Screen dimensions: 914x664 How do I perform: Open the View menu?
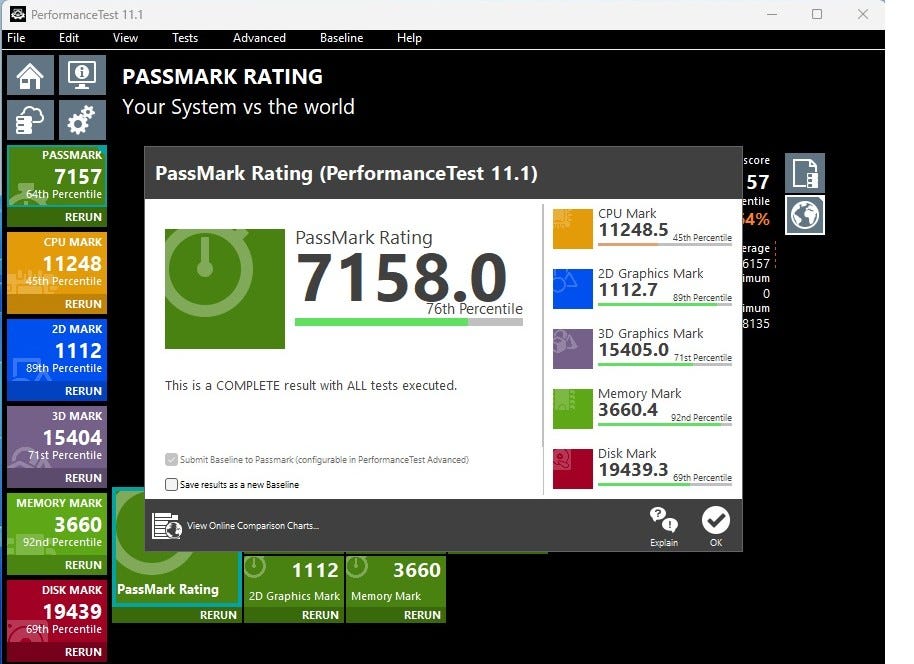125,38
